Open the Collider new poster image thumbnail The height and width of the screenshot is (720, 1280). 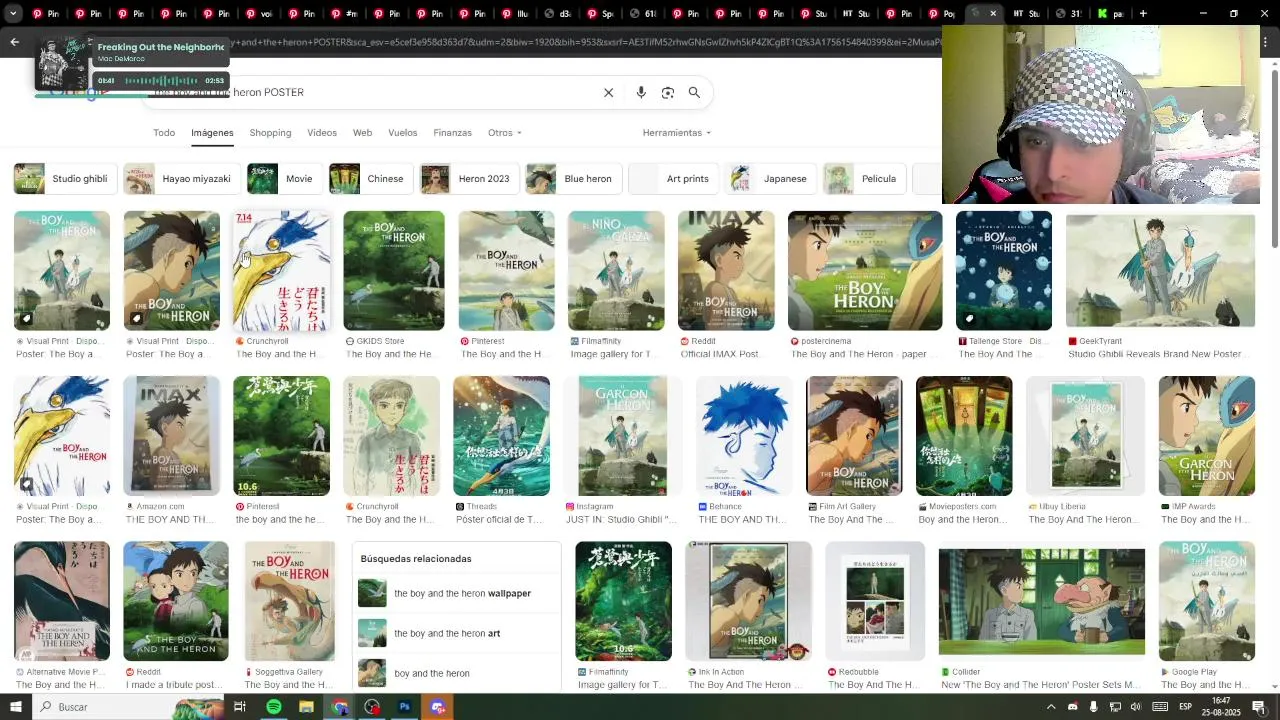pyautogui.click(x=1042, y=601)
